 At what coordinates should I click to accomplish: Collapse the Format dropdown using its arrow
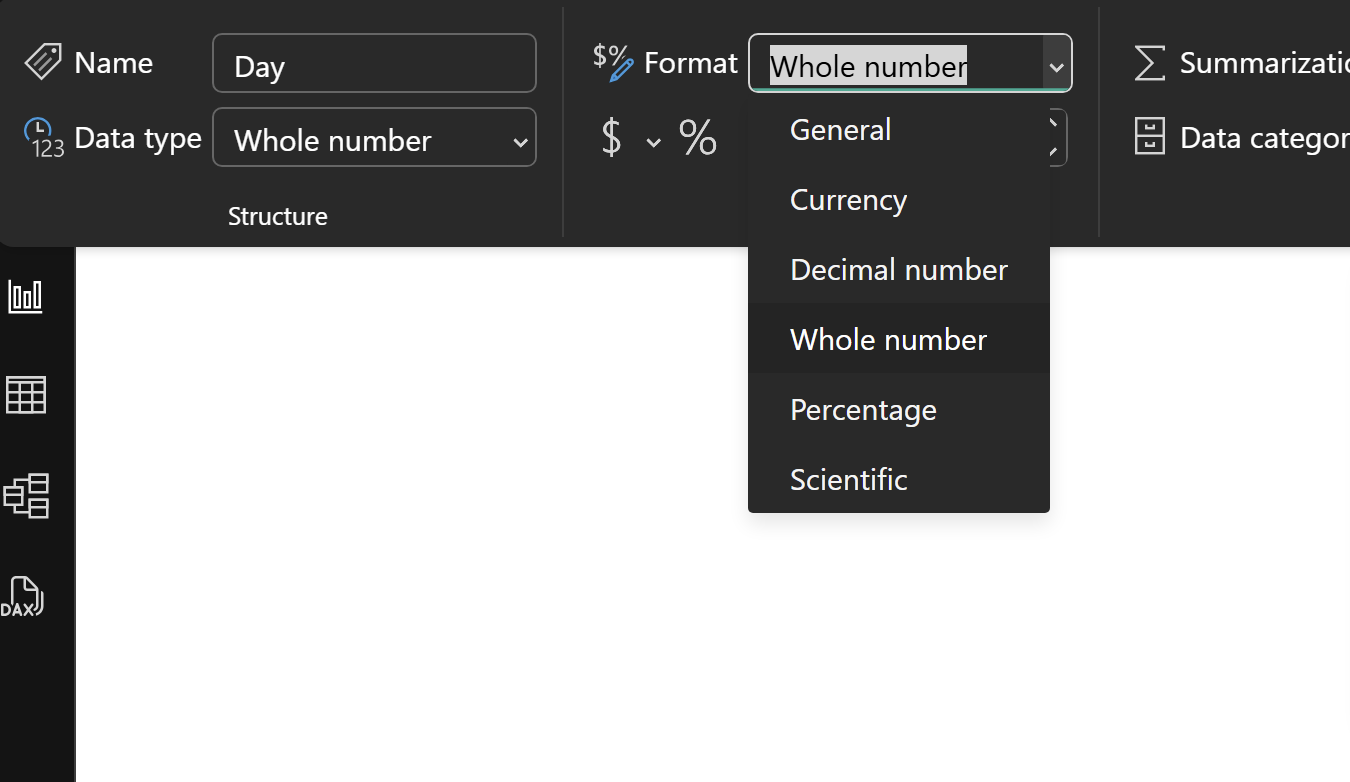(1056, 66)
